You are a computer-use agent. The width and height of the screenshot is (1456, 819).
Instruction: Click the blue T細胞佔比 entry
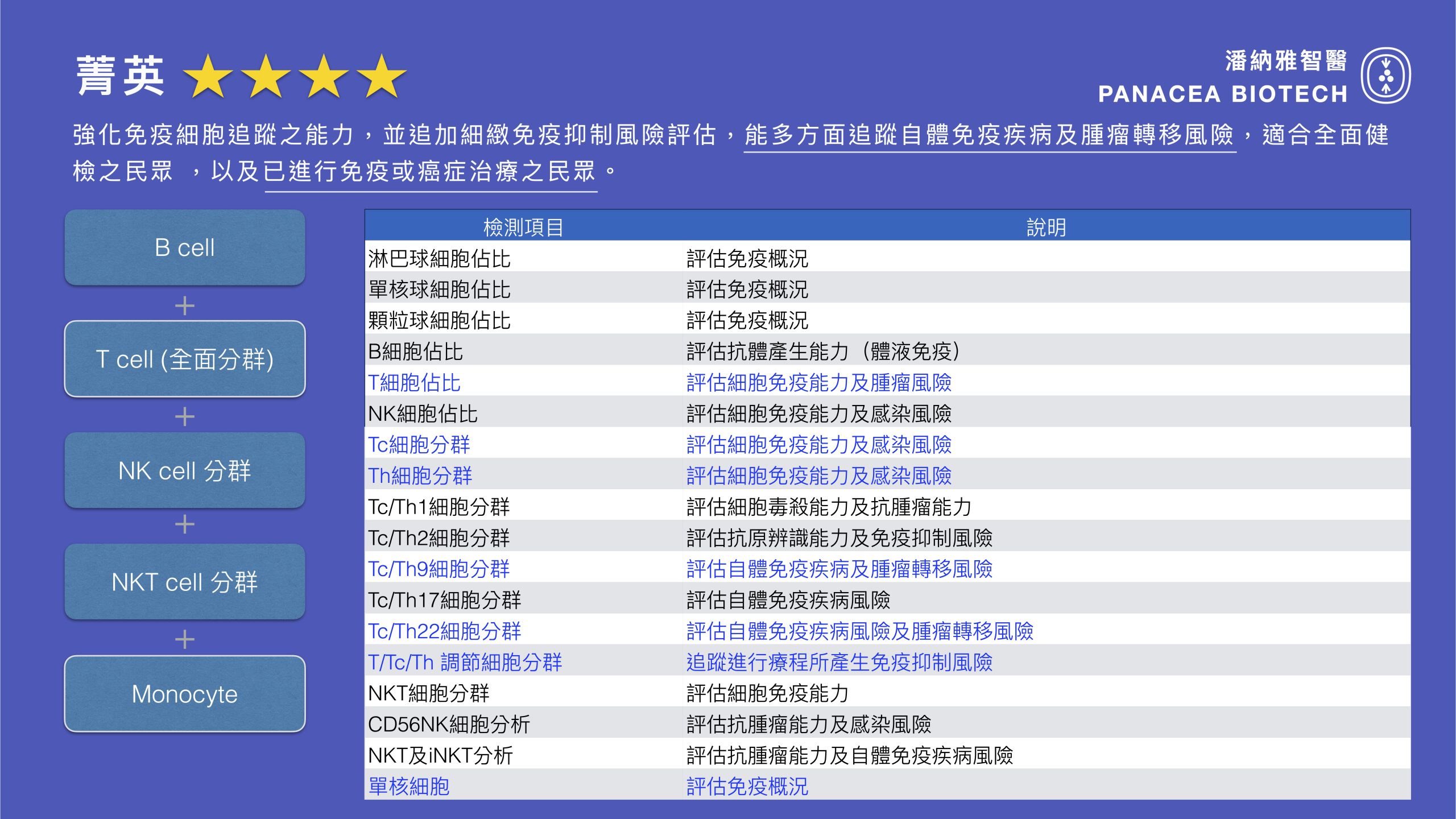[x=414, y=382]
